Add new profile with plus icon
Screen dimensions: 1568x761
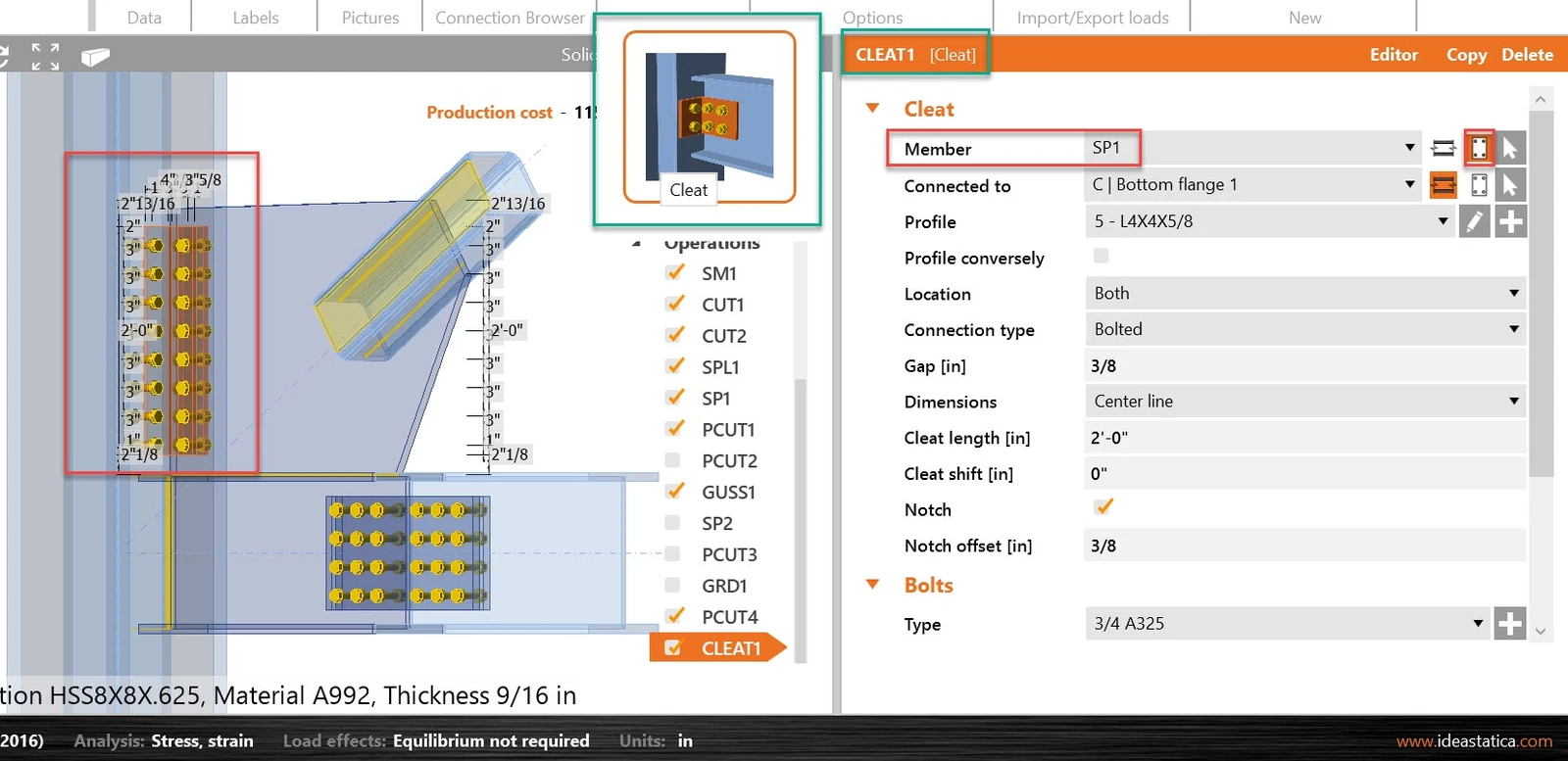tap(1511, 221)
